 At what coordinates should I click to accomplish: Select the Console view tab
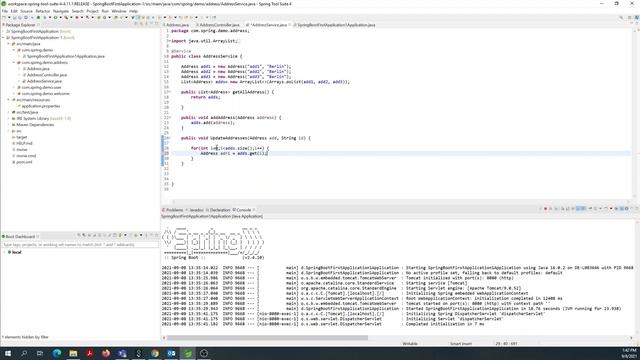pos(243,210)
